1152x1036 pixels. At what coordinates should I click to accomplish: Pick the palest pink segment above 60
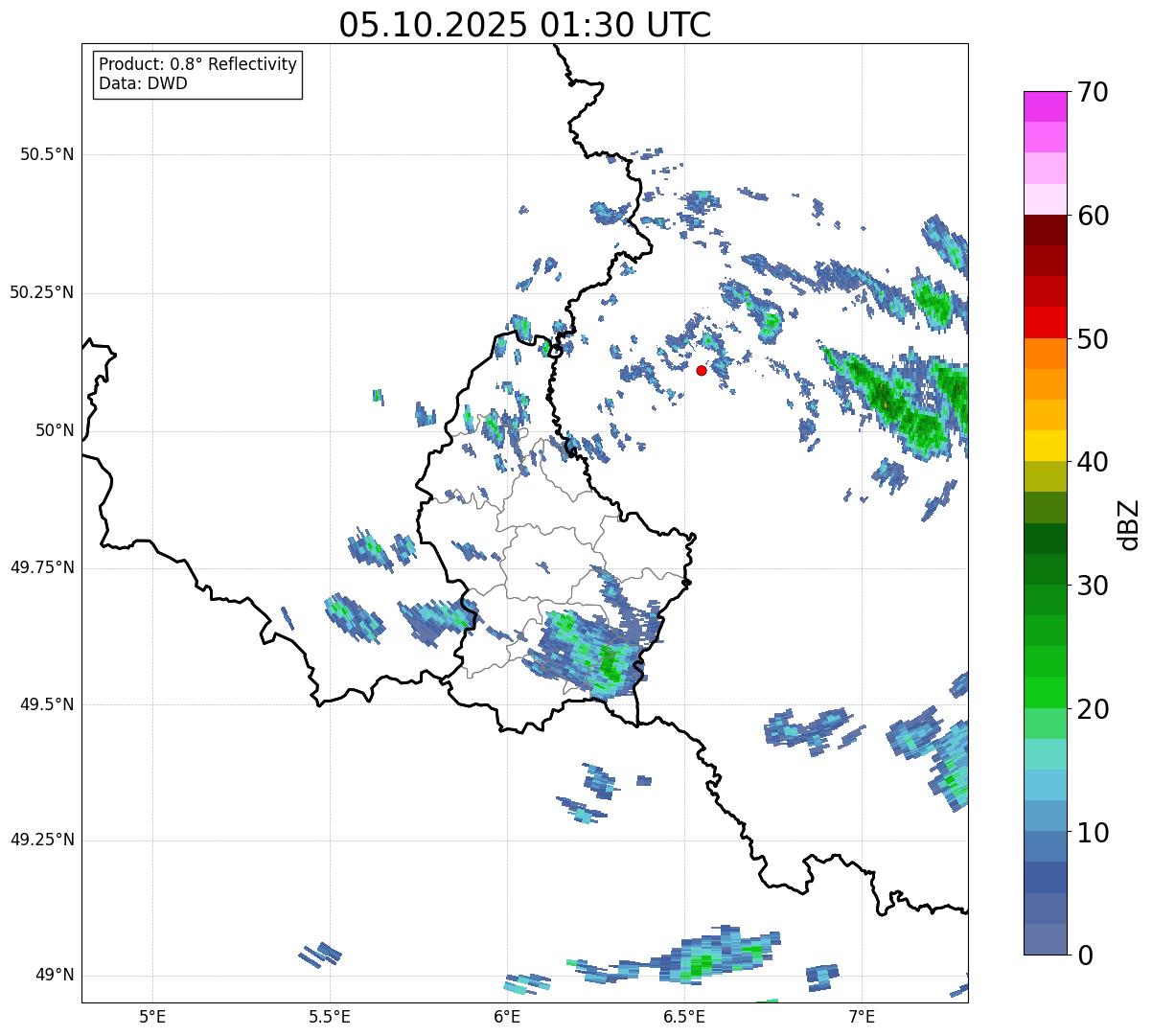point(1047,199)
